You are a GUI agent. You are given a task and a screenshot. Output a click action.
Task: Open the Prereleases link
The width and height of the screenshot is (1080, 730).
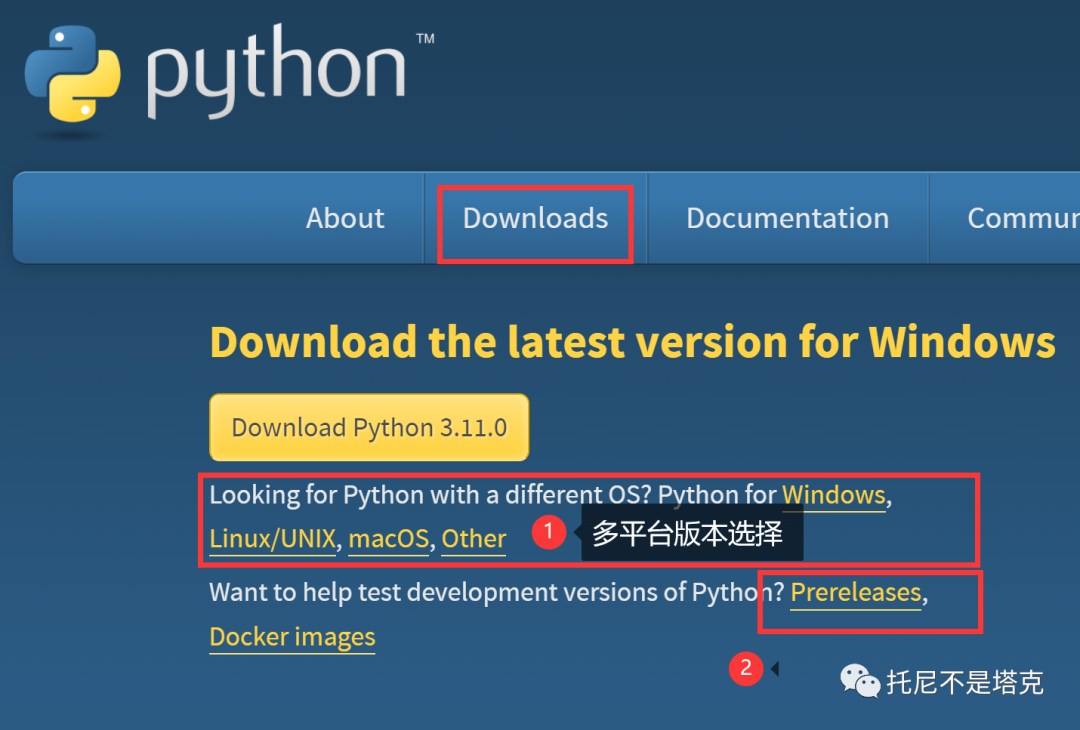tap(855, 592)
